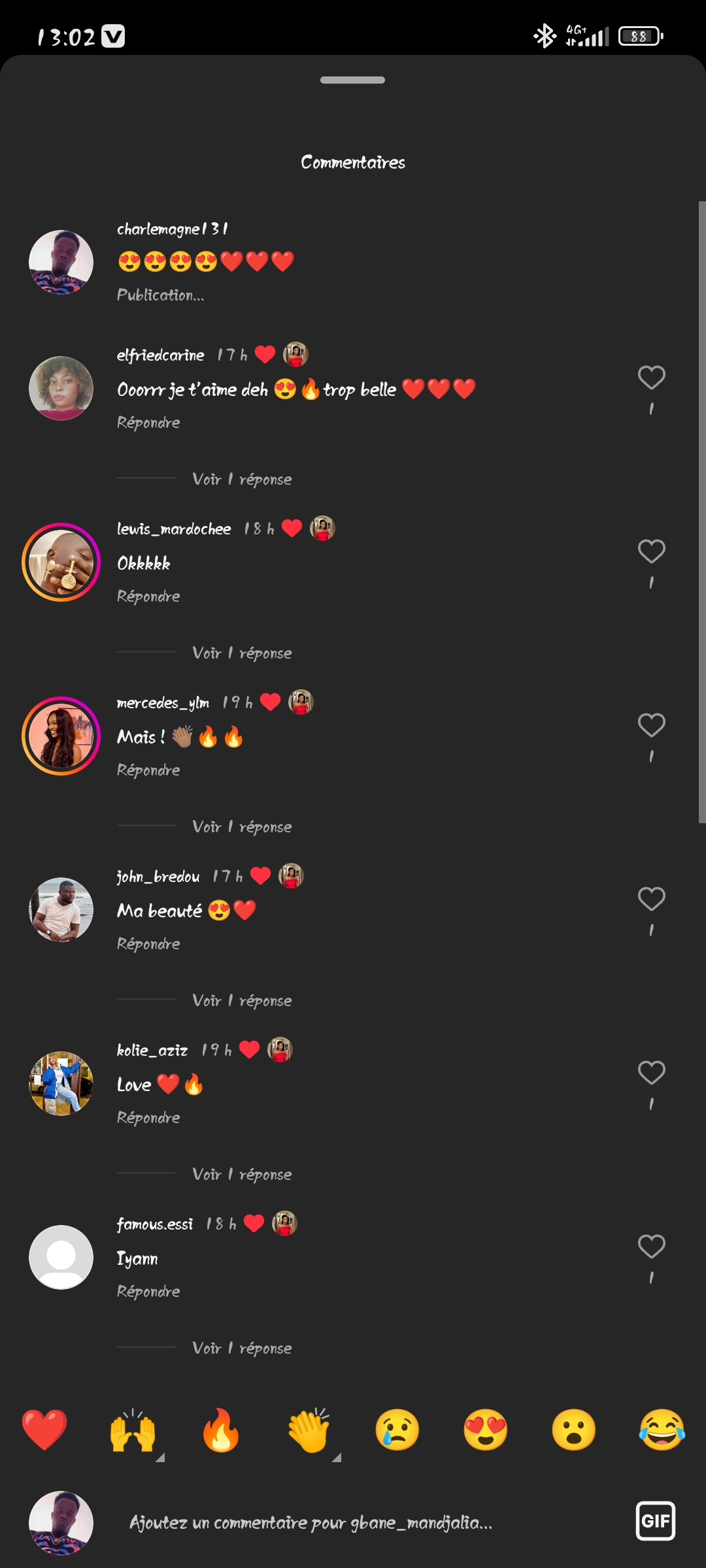Insert the red heart quick reaction
The height and width of the screenshot is (1568, 706).
pos(44,1429)
